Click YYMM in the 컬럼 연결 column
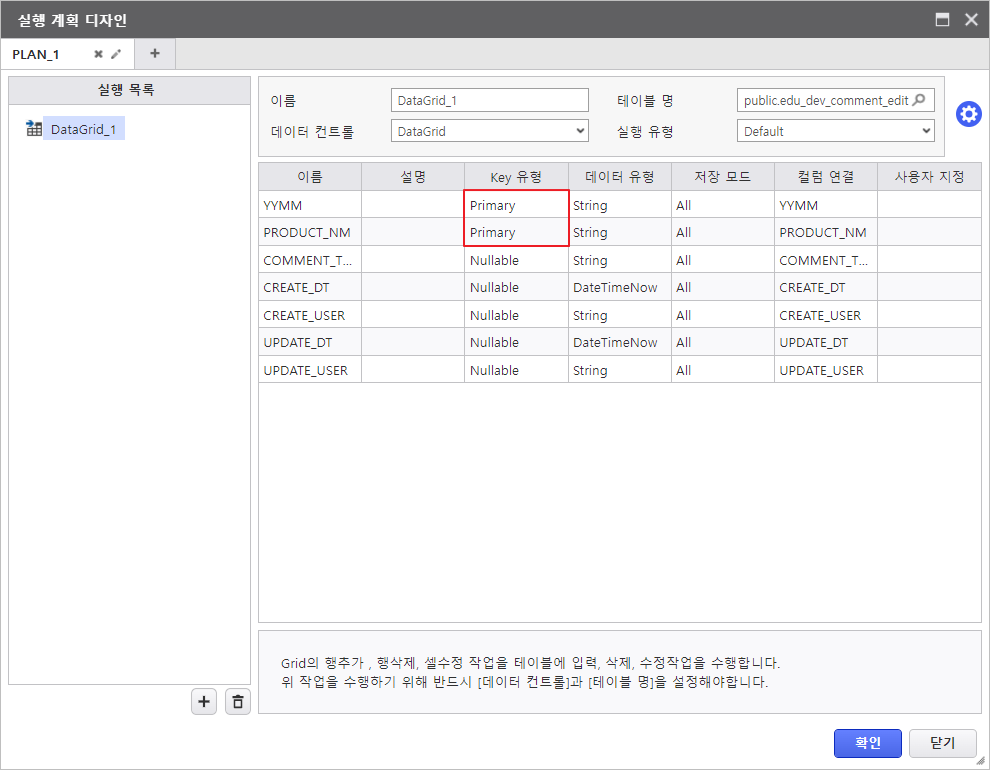This screenshot has height=770, width=990. point(826,205)
